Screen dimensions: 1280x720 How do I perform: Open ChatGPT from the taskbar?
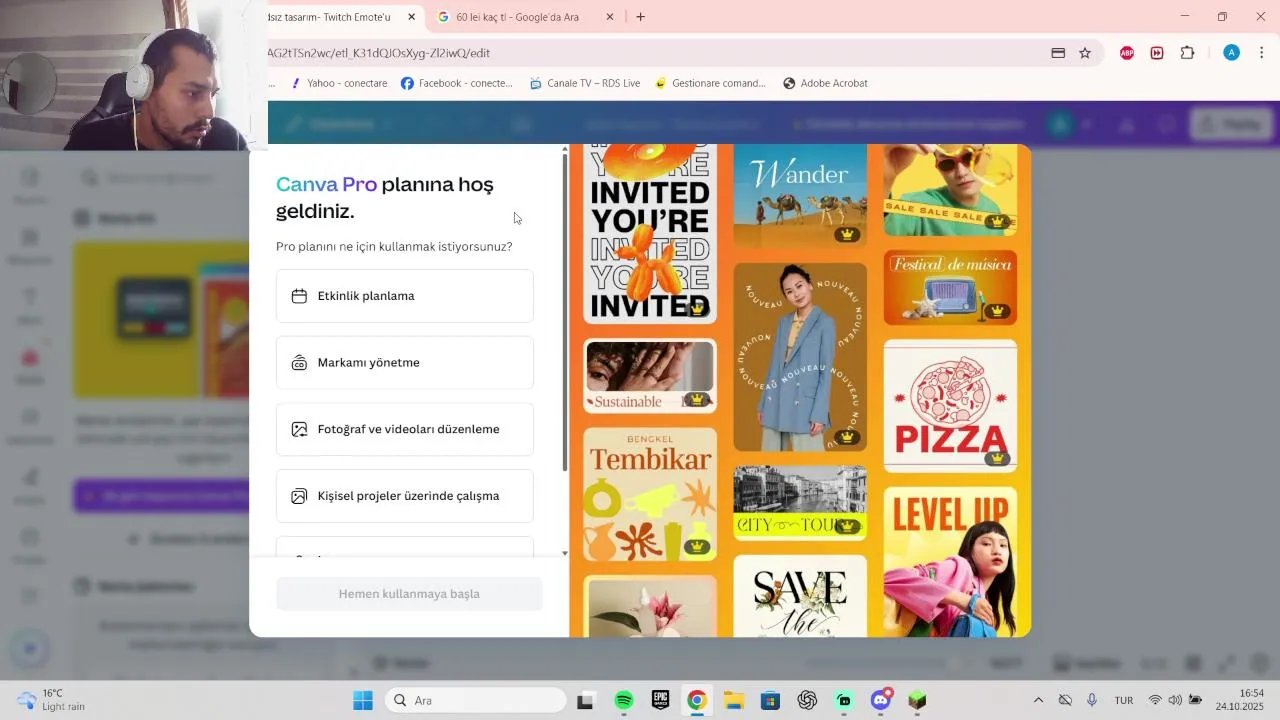coord(807,700)
